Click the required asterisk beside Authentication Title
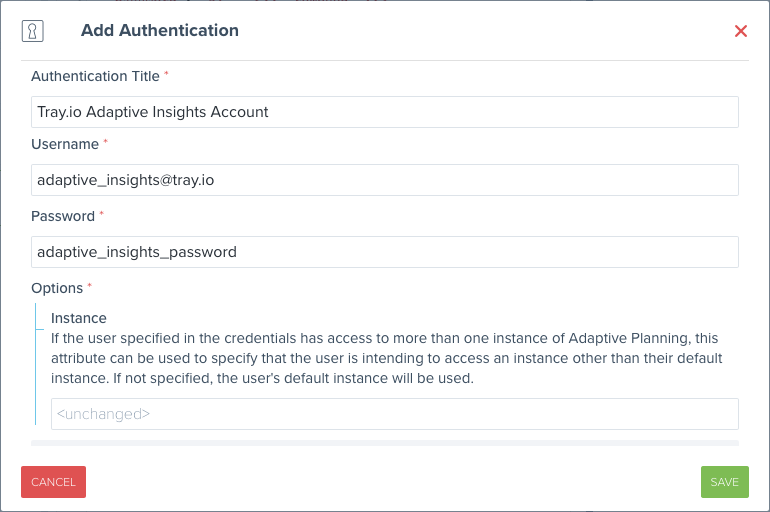Screen dimensions: 770x512 point(167,76)
